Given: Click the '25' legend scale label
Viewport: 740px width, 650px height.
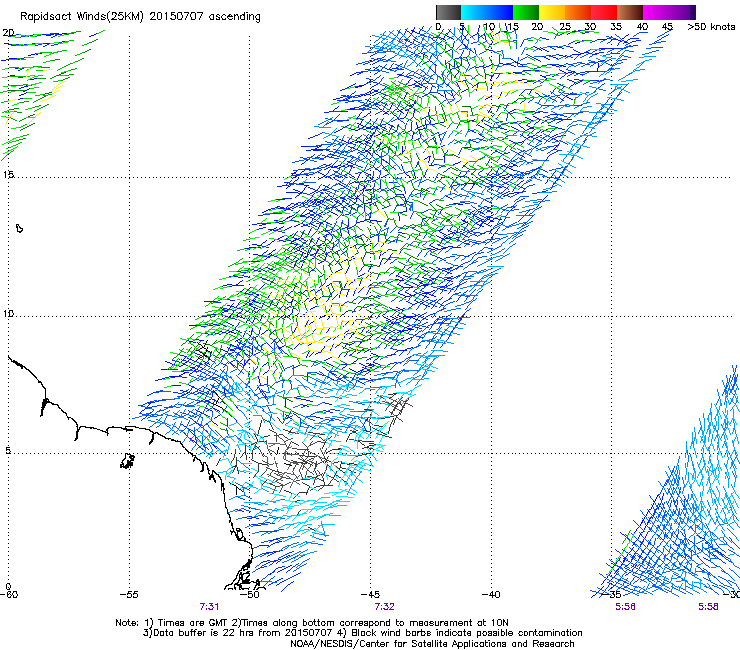Looking at the screenshot, I should pos(564,27).
